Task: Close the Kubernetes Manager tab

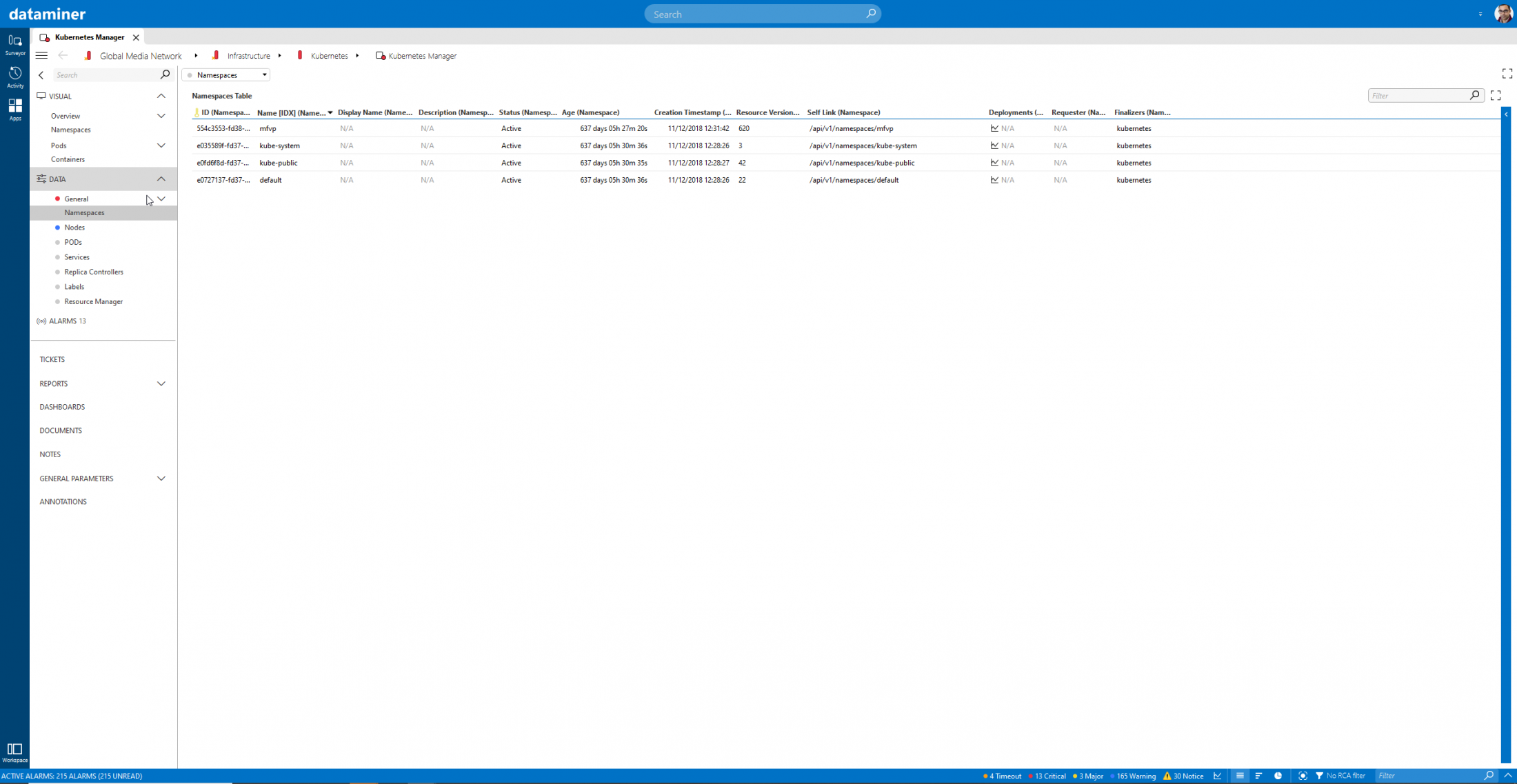Action: tap(136, 37)
